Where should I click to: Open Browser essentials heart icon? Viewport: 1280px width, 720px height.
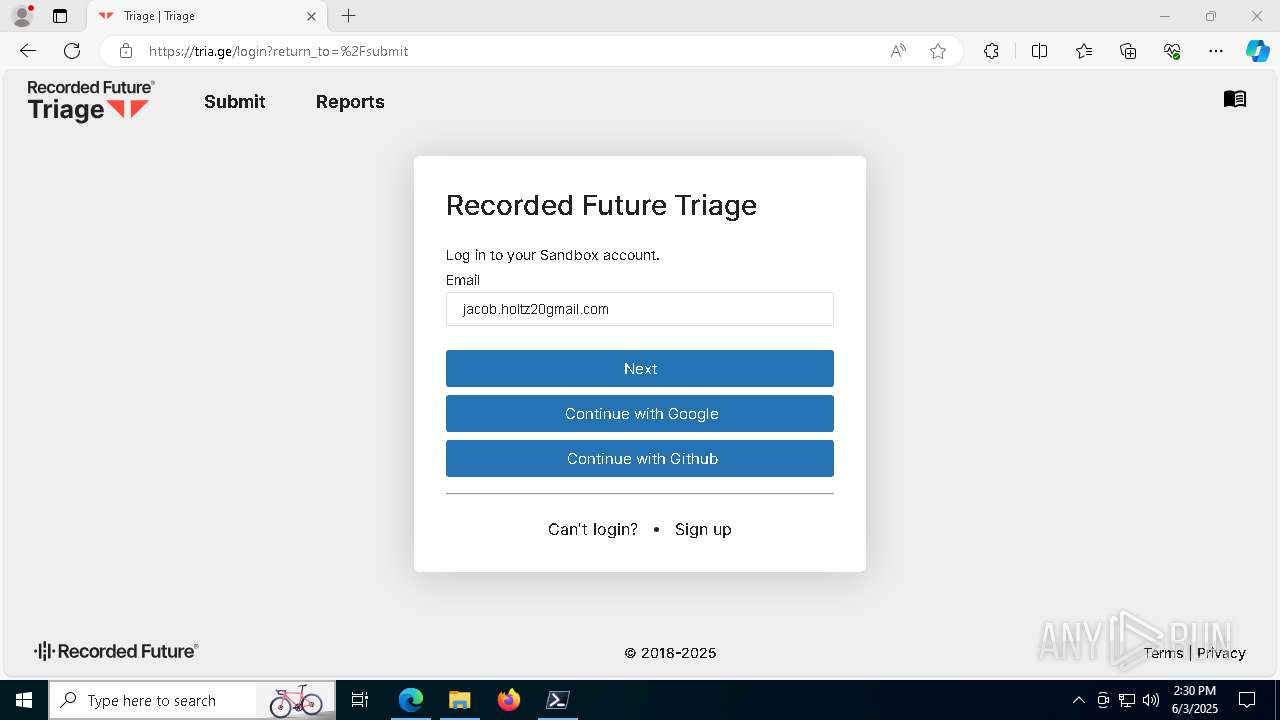1172,51
